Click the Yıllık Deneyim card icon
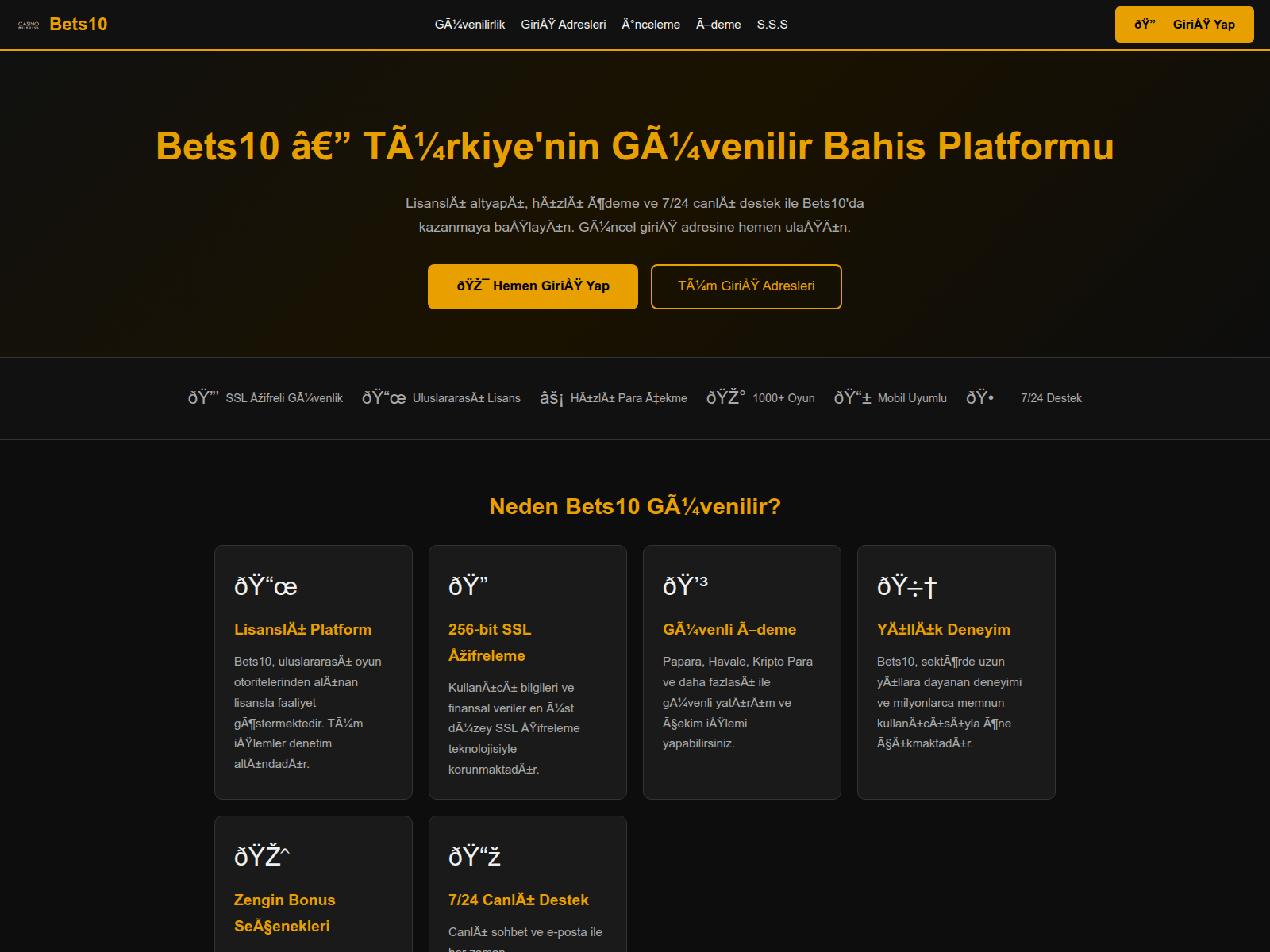1270x952 pixels. 907,586
